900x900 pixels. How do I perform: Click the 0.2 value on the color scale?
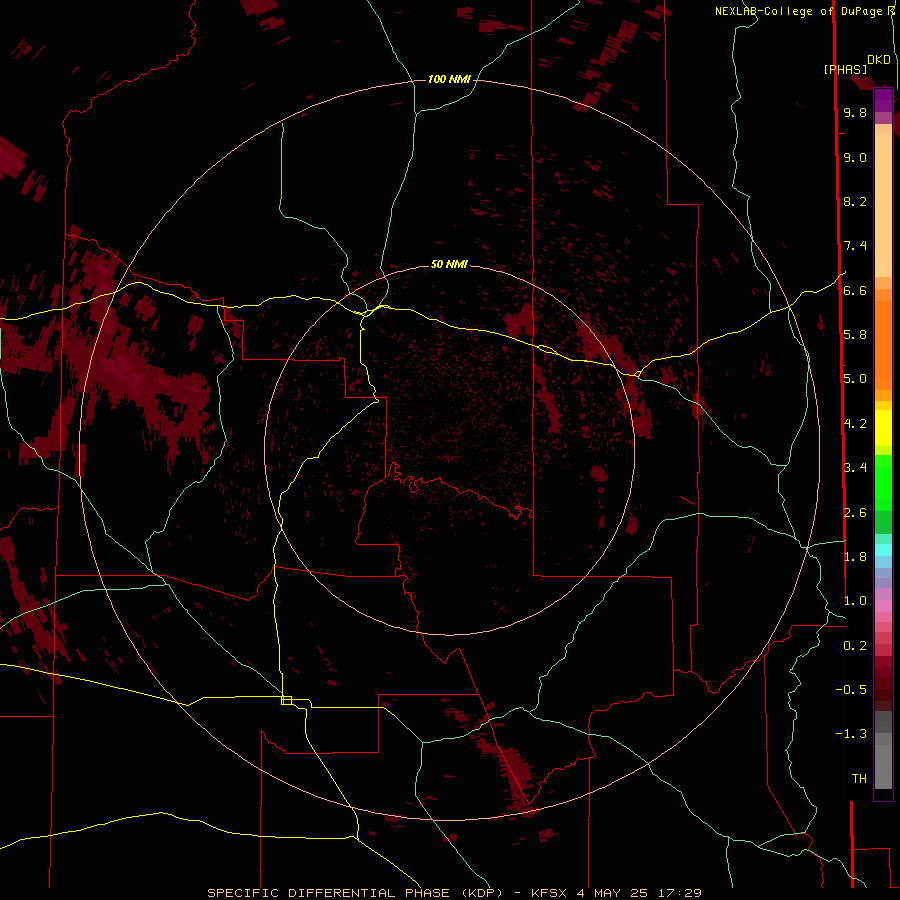click(x=855, y=645)
